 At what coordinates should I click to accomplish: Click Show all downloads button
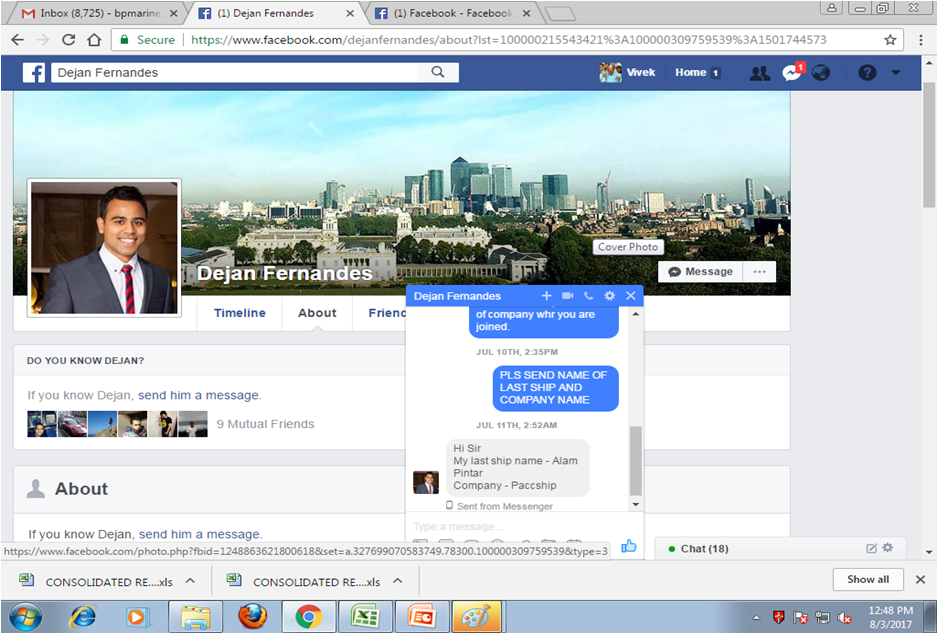867,580
